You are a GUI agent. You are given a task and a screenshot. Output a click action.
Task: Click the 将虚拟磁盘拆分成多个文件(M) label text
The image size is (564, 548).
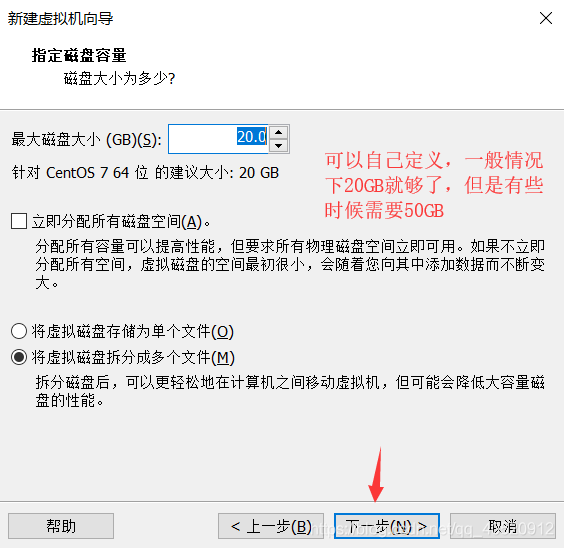[x=133, y=358]
